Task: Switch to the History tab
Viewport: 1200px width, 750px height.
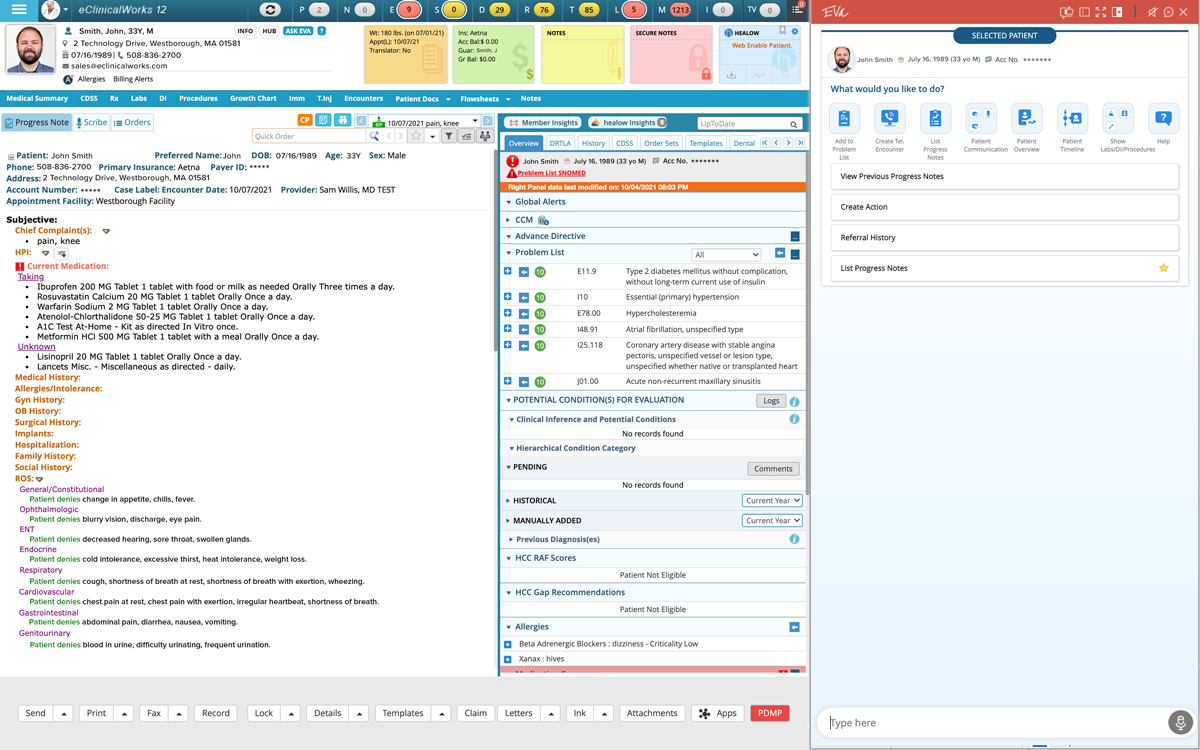Action: (594, 142)
